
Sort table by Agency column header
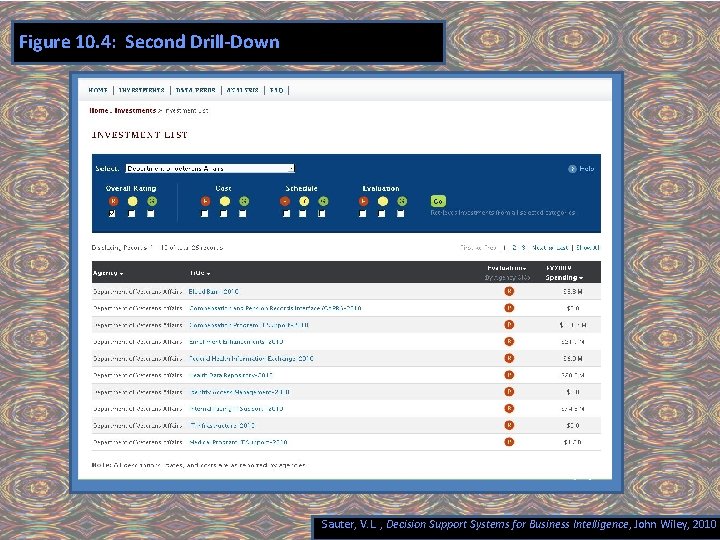click(108, 273)
